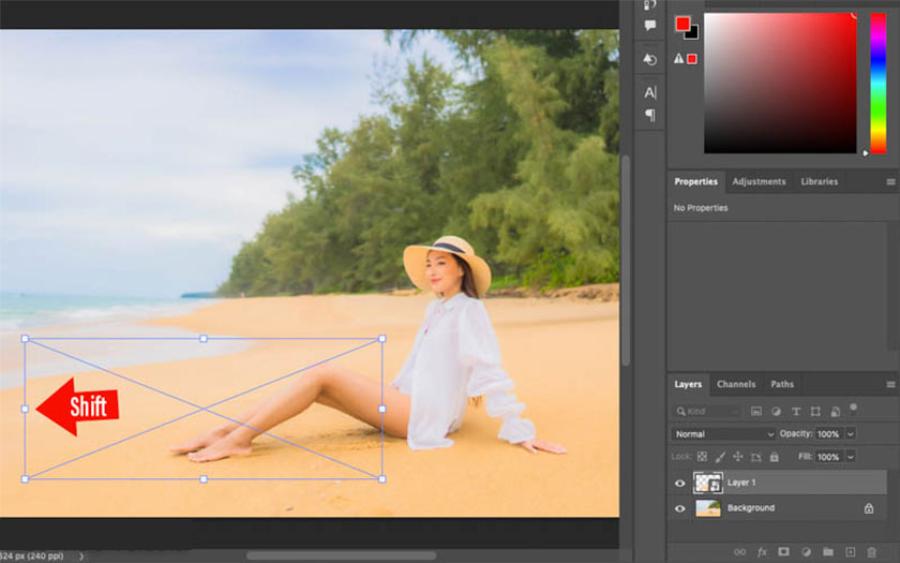The image size is (900, 563).
Task: Hide Layer 1 using its eye icon
Action: 680,483
